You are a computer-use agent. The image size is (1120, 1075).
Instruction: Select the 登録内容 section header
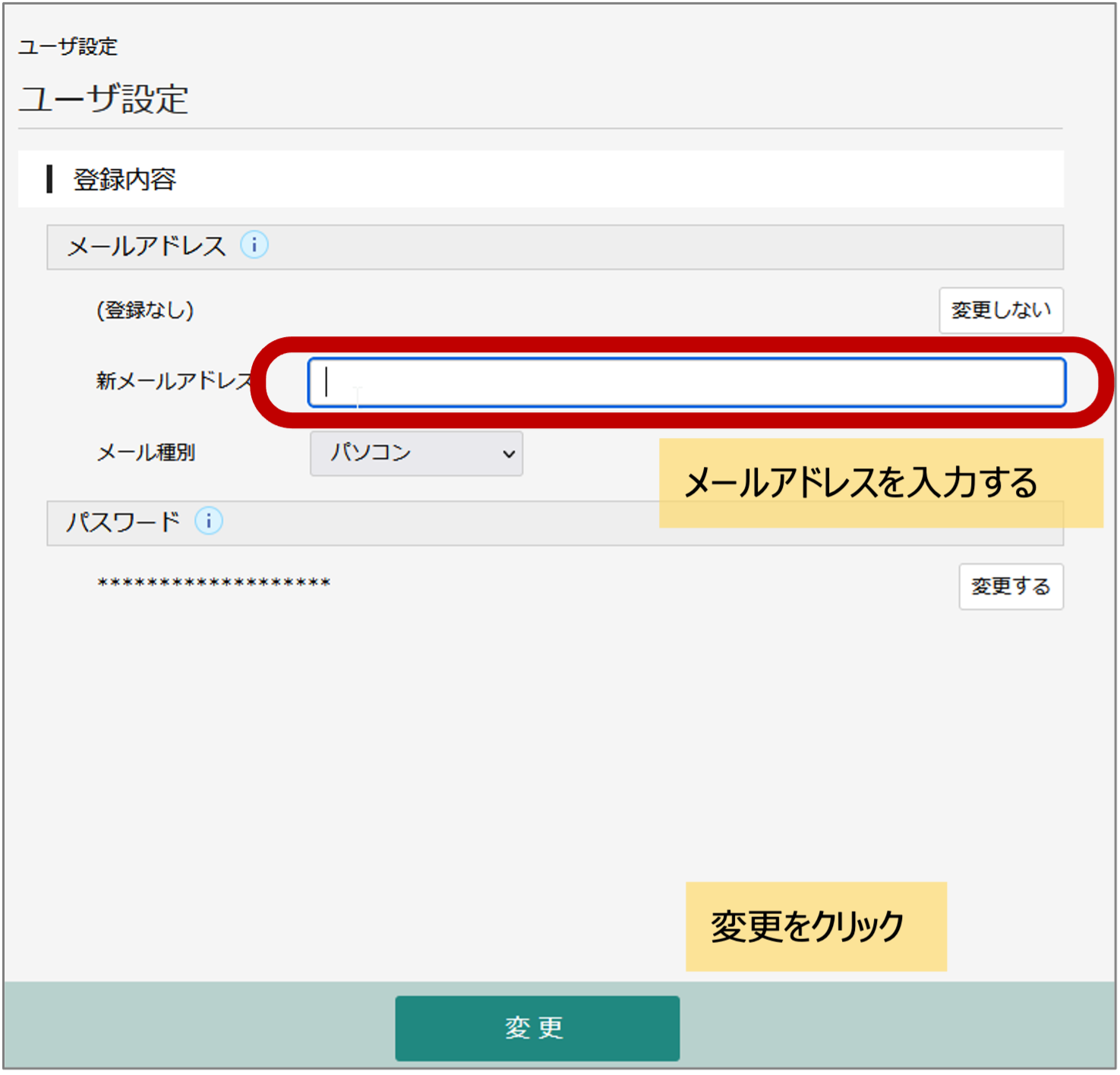(x=125, y=180)
